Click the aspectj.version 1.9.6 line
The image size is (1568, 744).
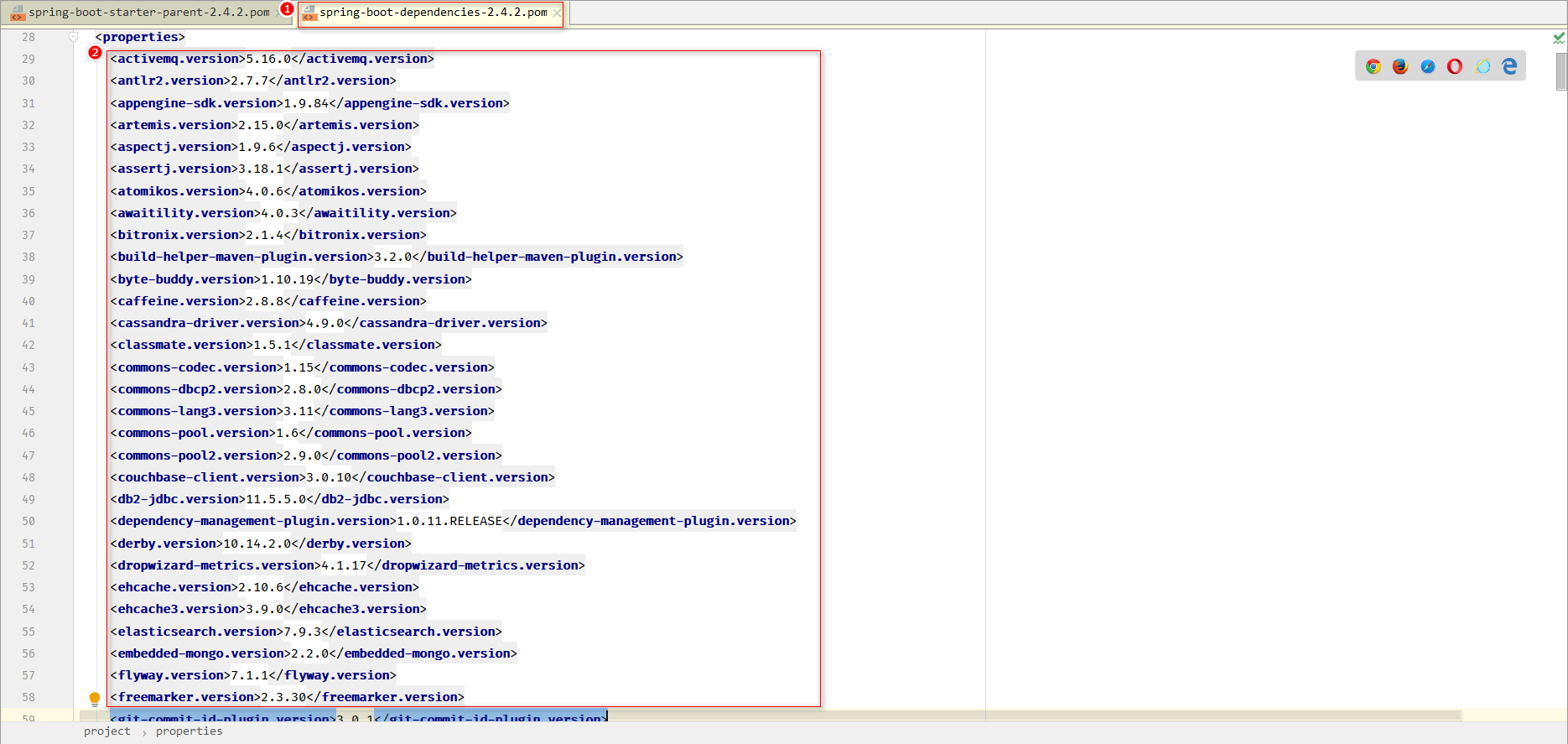click(261, 147)
